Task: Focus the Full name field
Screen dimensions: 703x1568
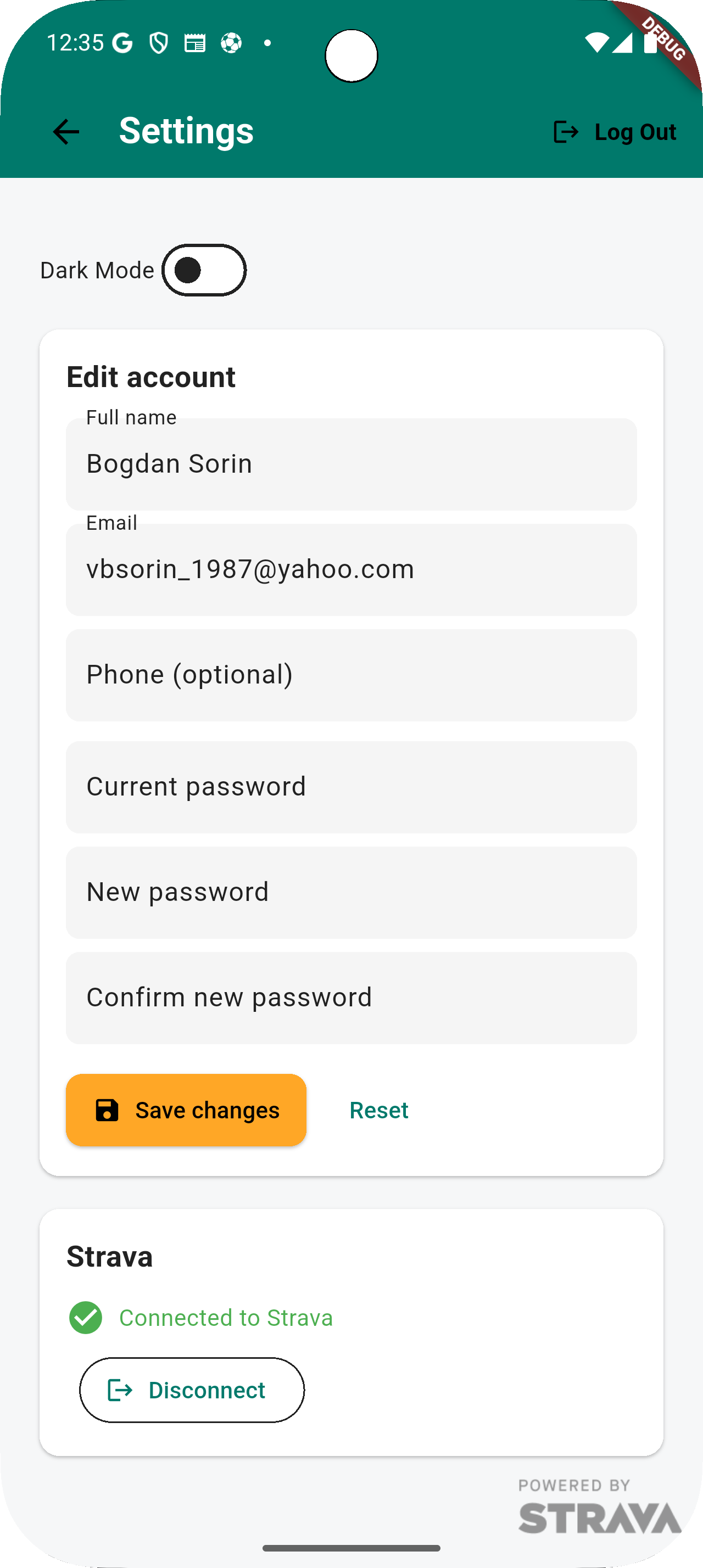Action: (351, 464)
